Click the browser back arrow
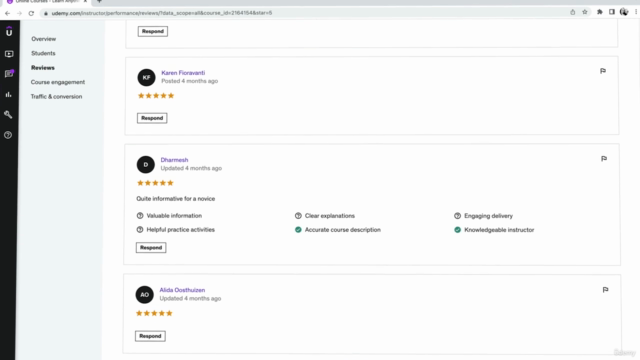 [x=7, y=13]
